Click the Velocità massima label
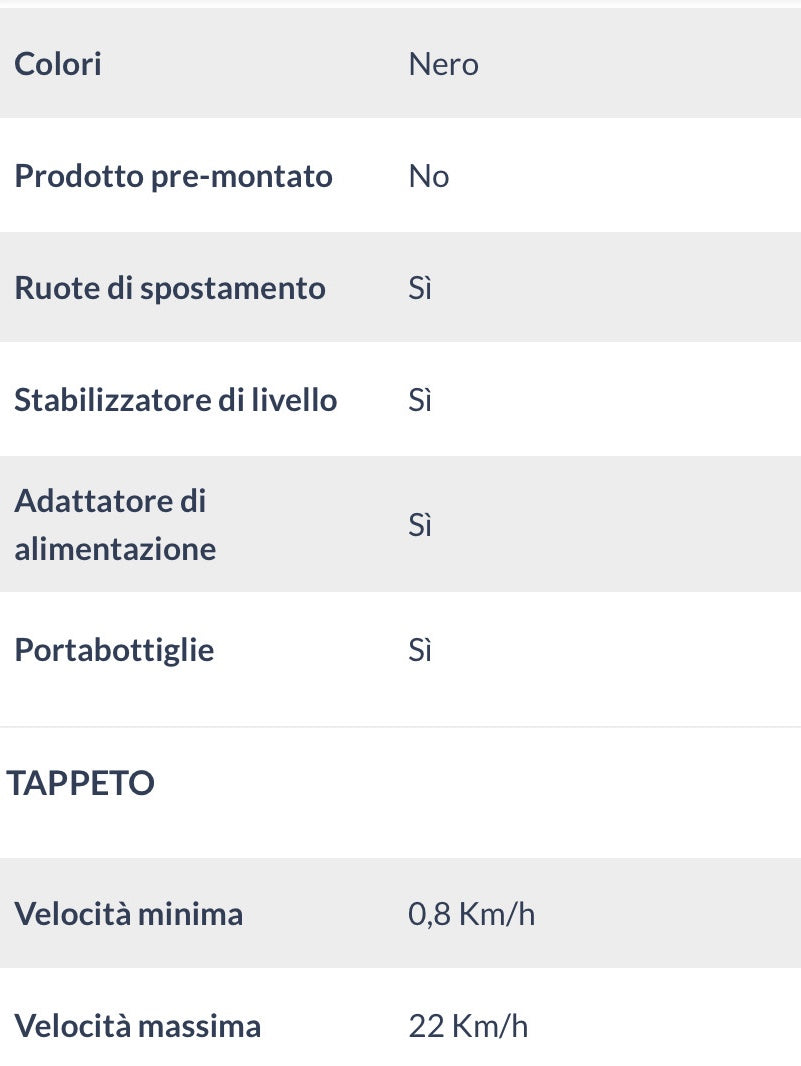801x1066 pixels. pyautogui.click(x=137, y=1026)
